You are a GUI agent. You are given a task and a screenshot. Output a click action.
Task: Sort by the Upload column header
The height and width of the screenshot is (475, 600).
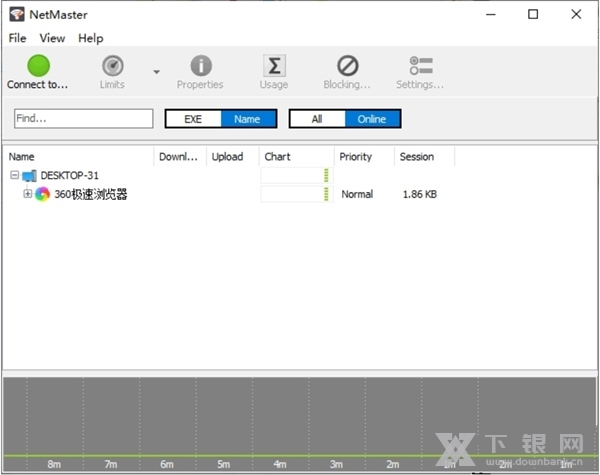tap(233, 157)
